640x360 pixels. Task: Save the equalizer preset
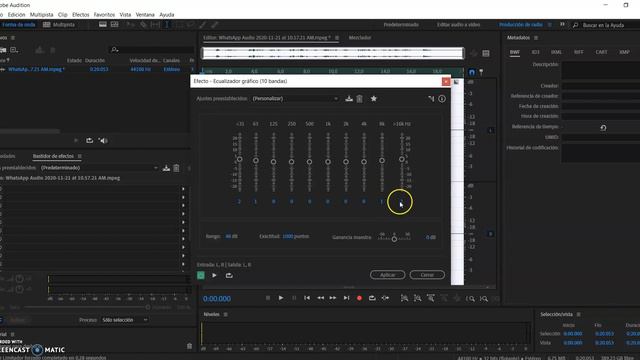349,99
